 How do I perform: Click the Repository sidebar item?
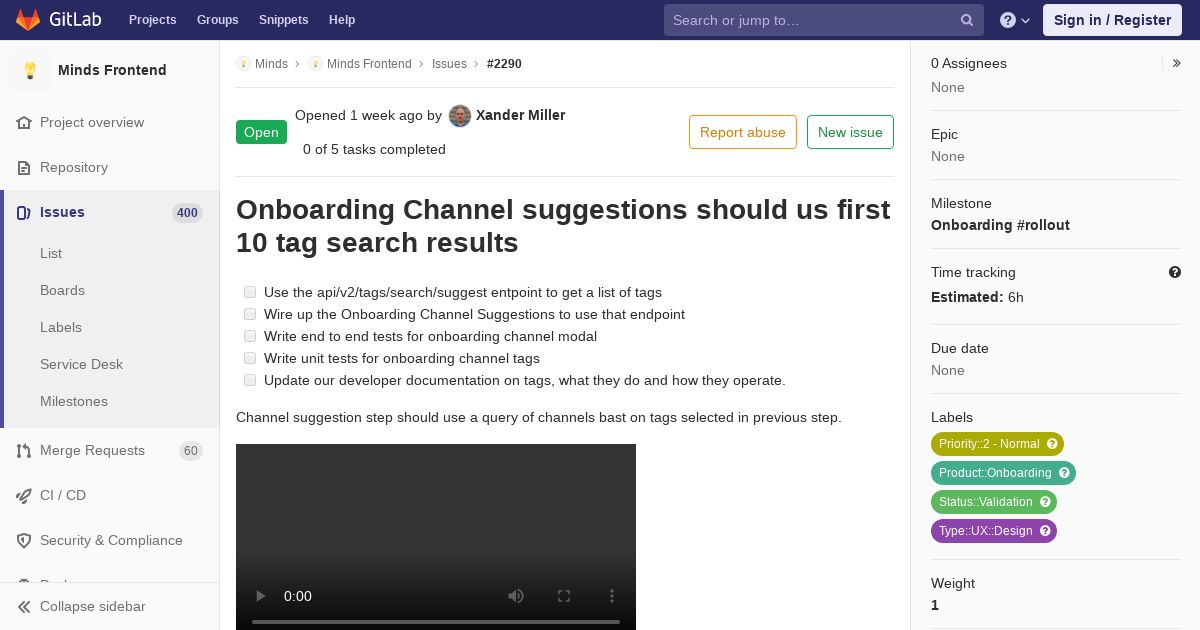(110, 168)
